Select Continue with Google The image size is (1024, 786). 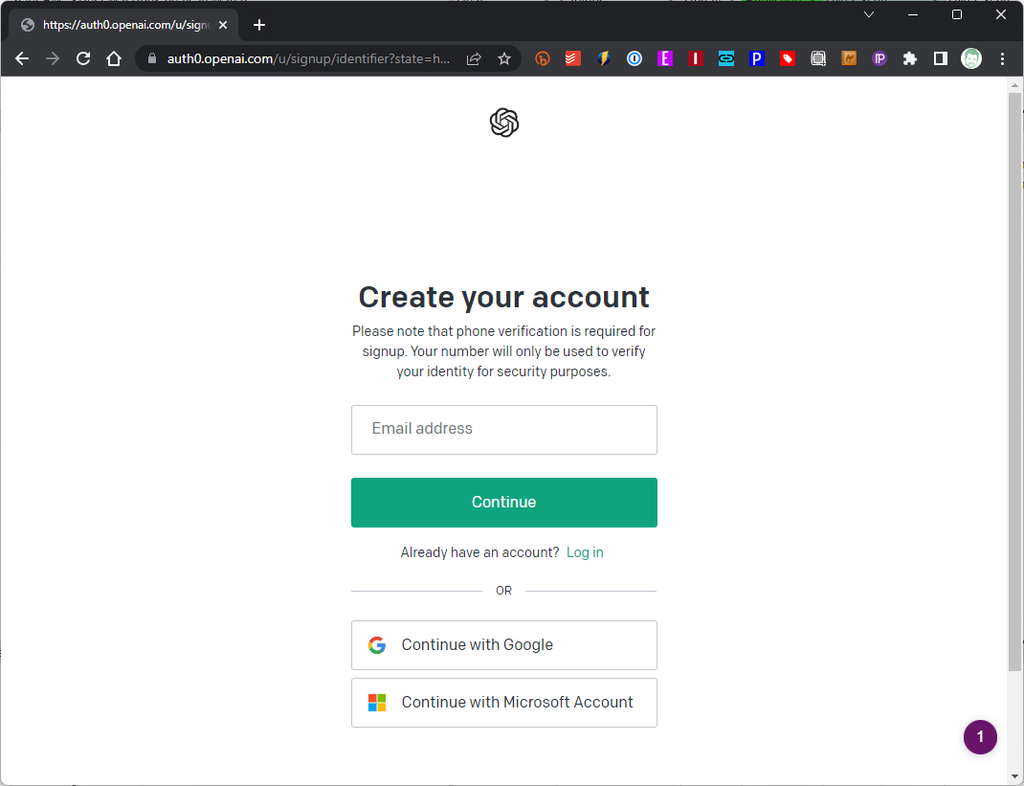click(504, 645)
